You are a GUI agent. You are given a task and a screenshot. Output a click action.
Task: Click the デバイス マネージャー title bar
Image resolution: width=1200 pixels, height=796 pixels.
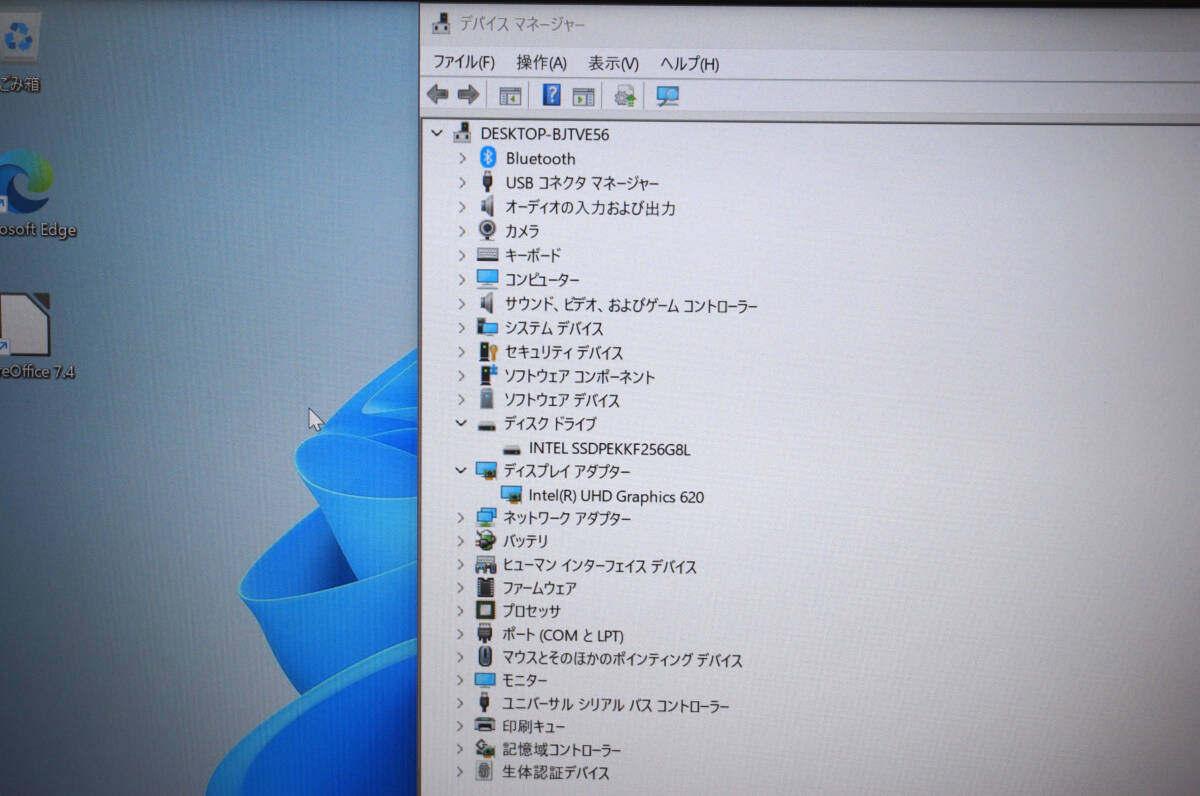tap(810, 24)
